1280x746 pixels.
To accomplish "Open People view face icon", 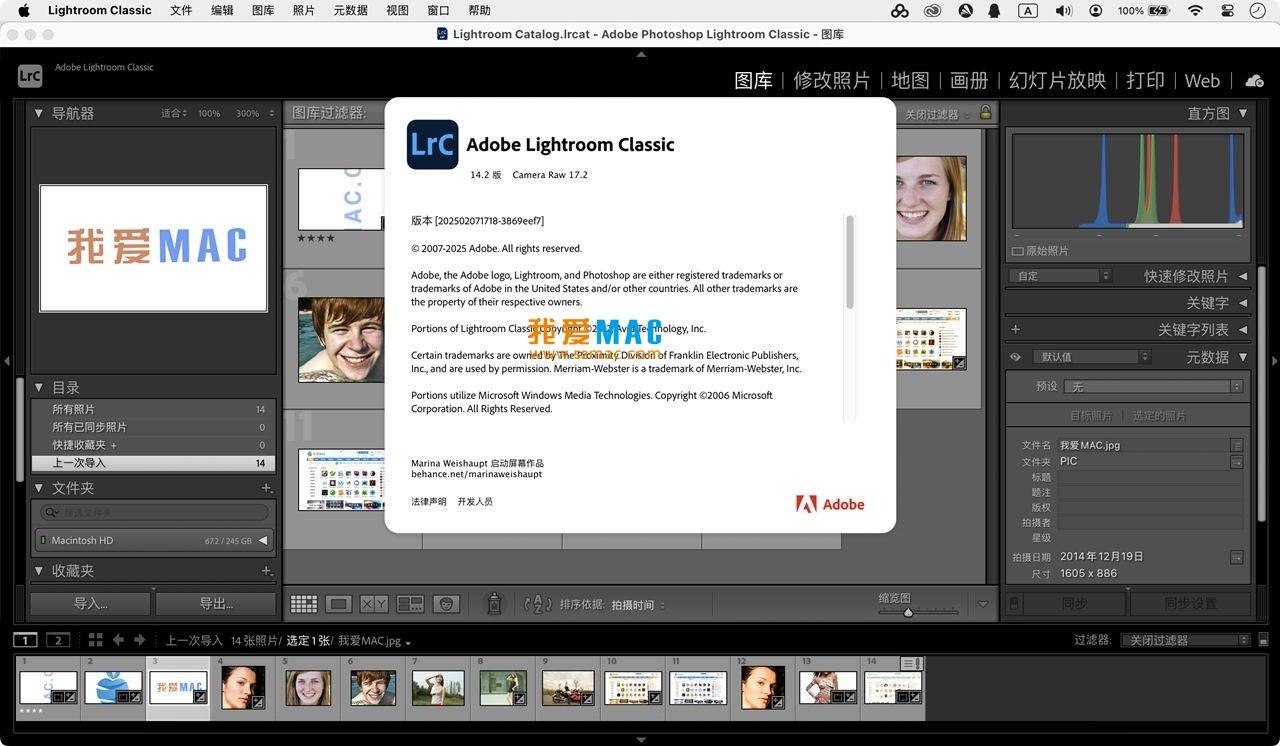I will [x=446, y=604].
